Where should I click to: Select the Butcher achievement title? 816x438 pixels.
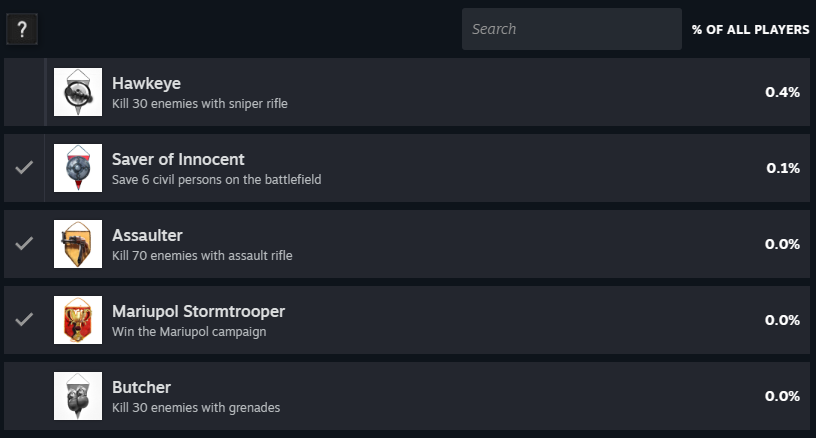pyautogui.click(x=142, y=387)
